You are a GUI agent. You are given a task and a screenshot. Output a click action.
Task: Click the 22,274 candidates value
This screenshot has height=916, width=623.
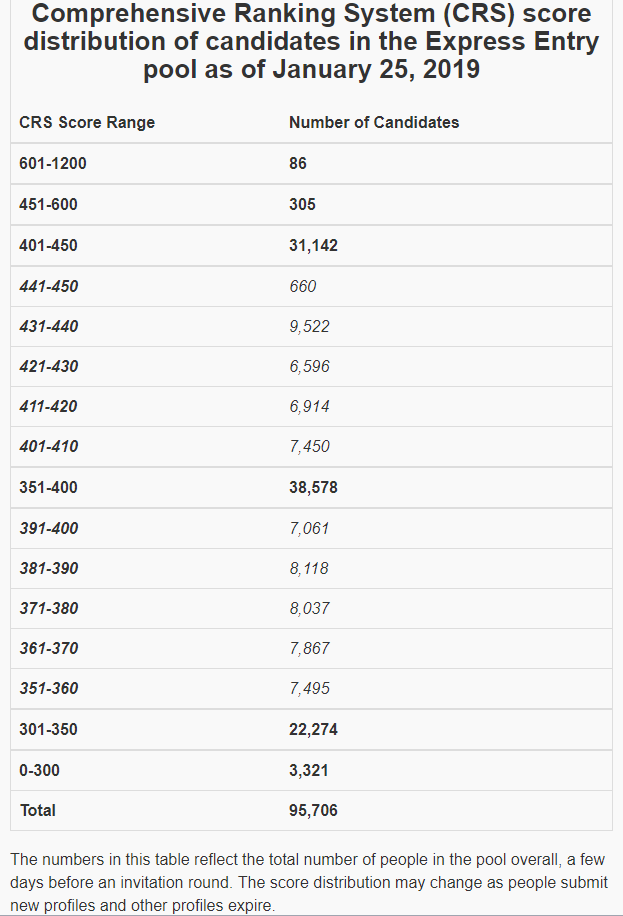click(x=313, y=729)
